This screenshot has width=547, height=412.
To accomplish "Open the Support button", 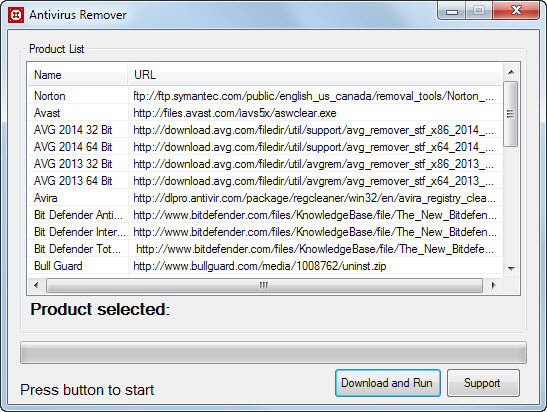I will click(483, 383).
